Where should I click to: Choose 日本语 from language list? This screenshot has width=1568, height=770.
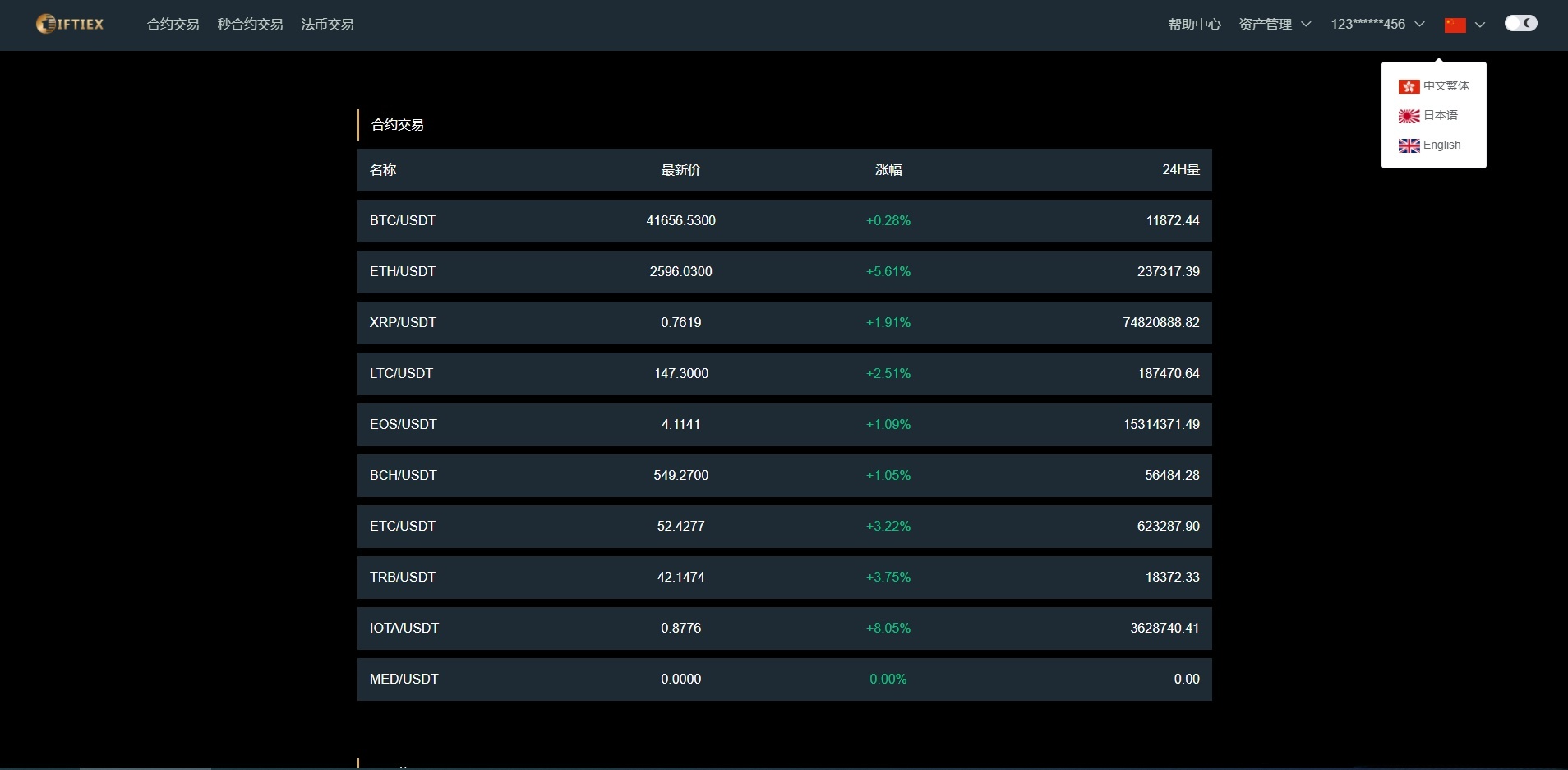tap(1440, 116)
